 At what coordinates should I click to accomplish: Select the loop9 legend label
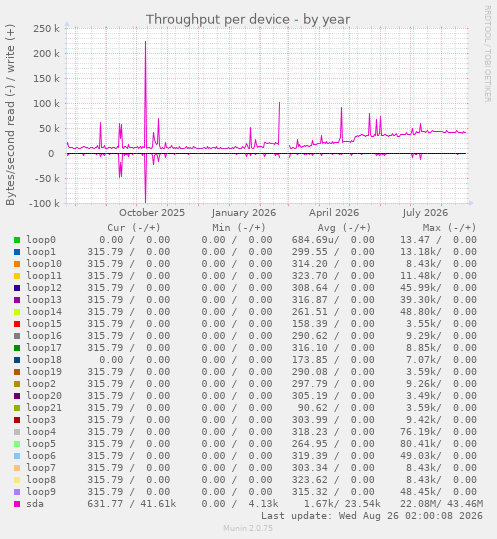pyautogui.click(x=41, y=492)
